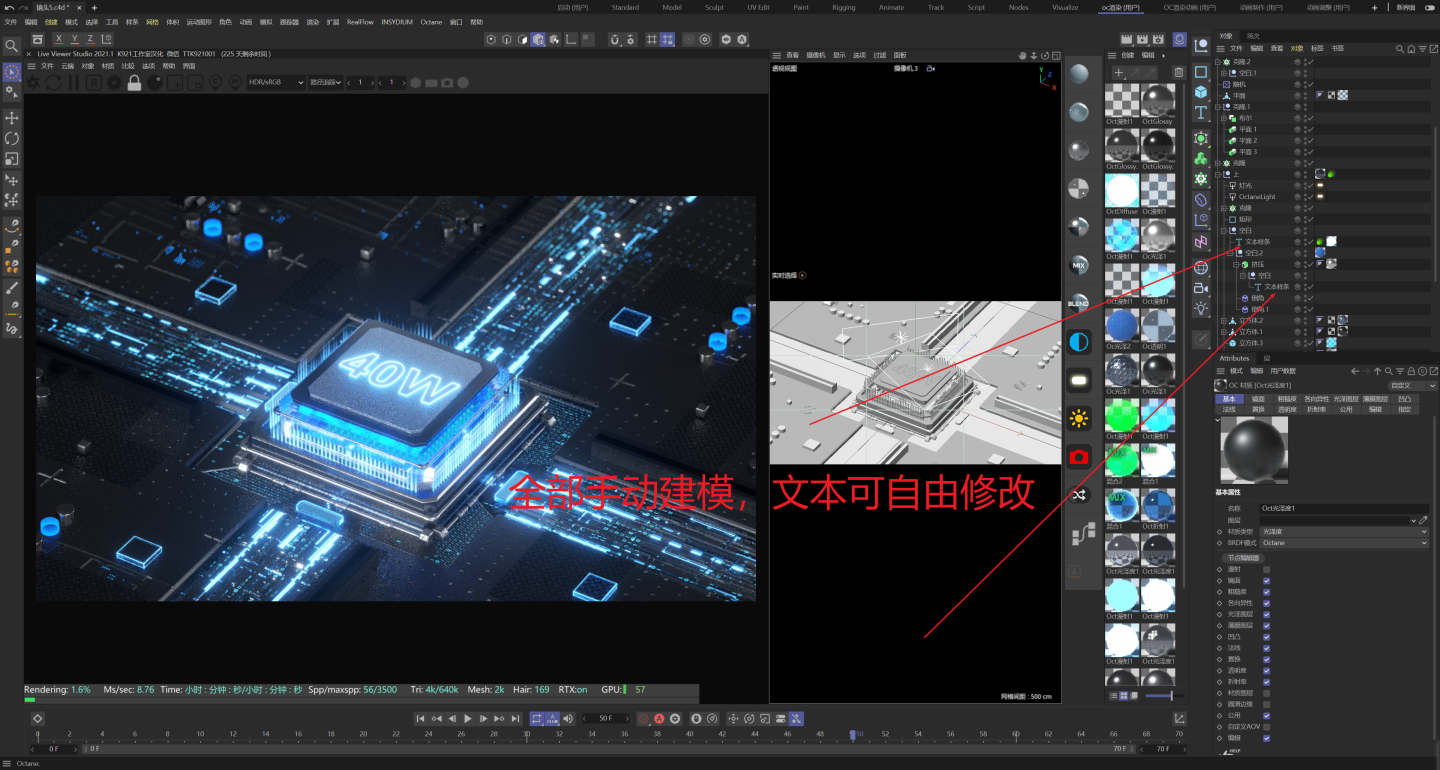1440x770 pixels.
Task: Click the Octane sun light icon in the right toolbar
Action: point(1078,419)
